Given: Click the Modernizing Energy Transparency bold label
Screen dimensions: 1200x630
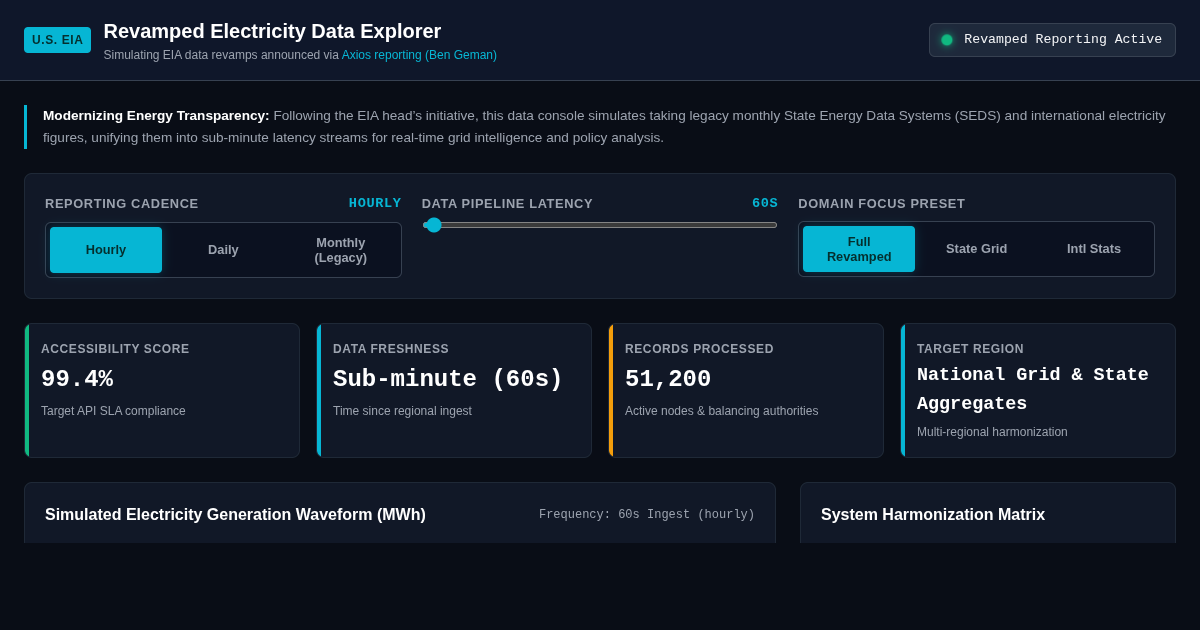Looking at the screenshot, I should [x=156, y=116].
